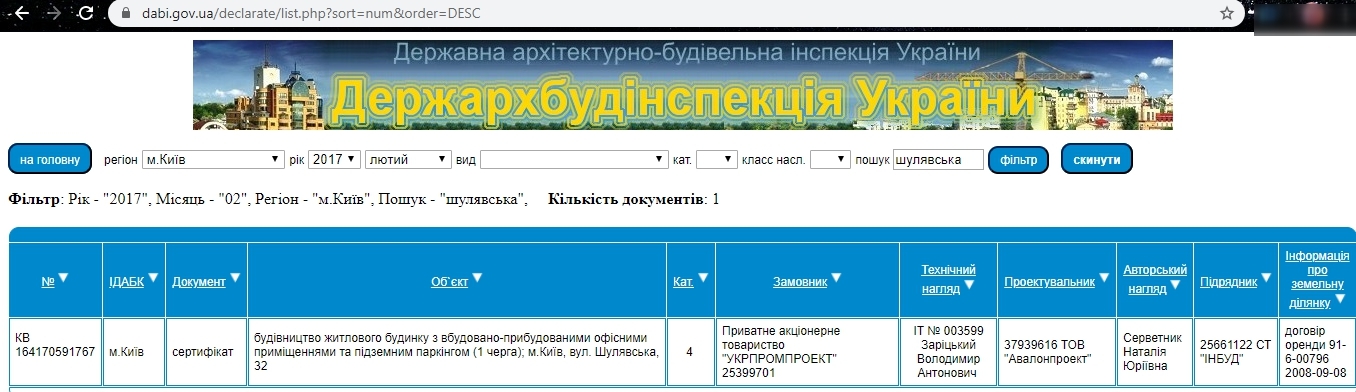Open the класс насл. dropdown
Screen dimensions: 1356x392
[x=830, y=160]
